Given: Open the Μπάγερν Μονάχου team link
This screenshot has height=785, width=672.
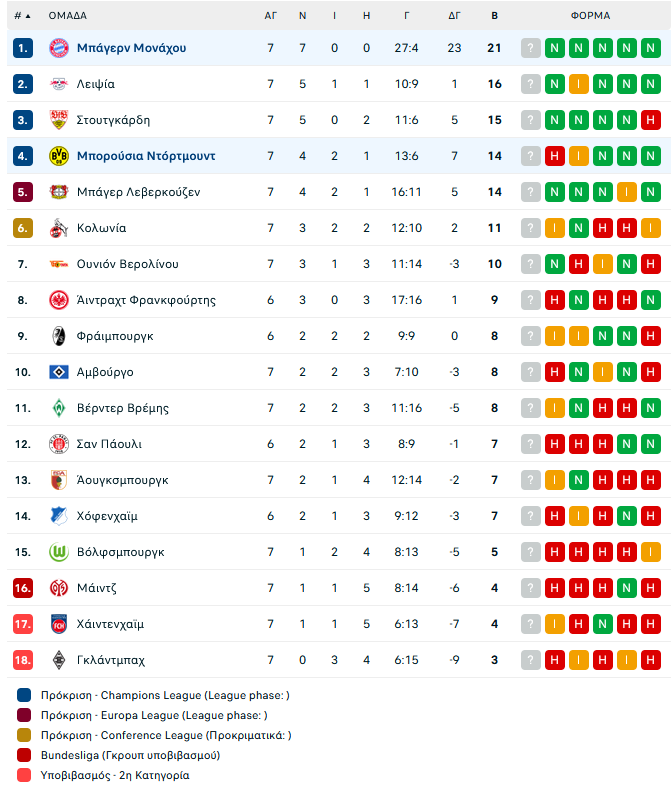Looking at the screenshot, I should (x=131, y=48).
